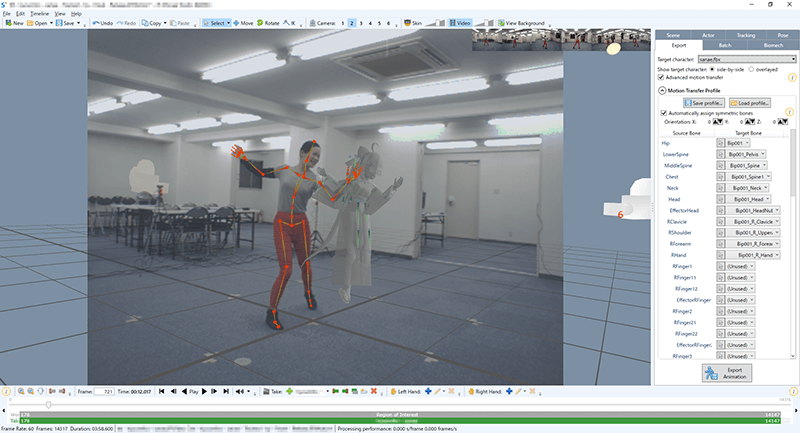Screen dimensions: 800x433
Task: Switch to the Tracking tab
Action: click(x=745, y=35)
